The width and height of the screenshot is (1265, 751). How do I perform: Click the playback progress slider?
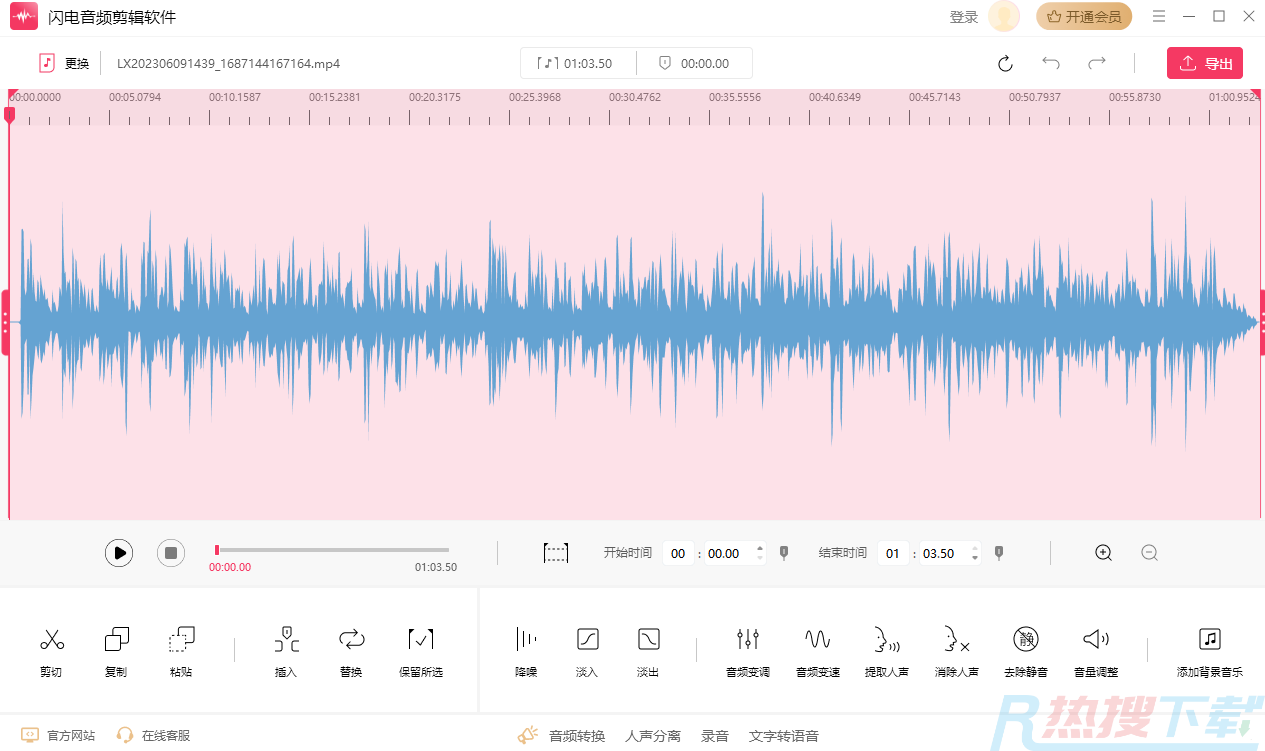pyautogui.click(x=332, y=550)
